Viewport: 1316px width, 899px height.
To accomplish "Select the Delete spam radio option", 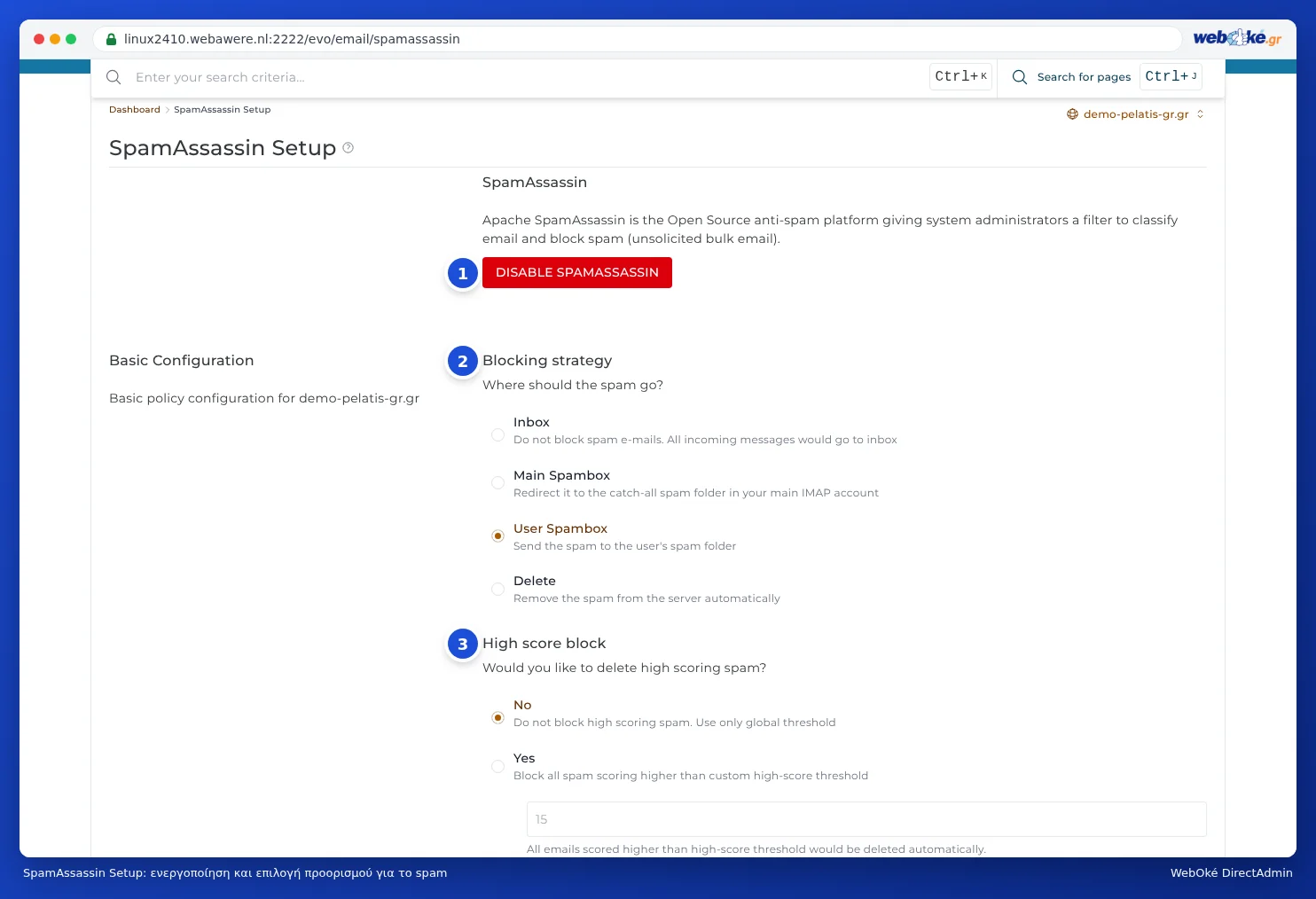I will click(497, 589).
